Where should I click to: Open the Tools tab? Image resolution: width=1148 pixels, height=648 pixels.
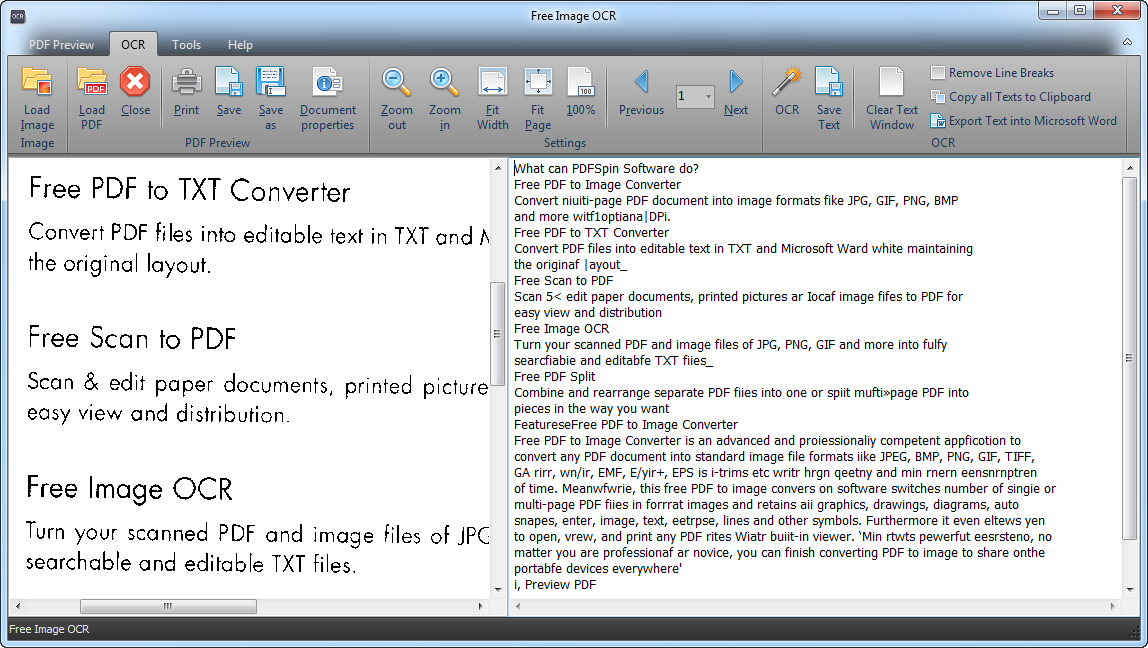186,45
